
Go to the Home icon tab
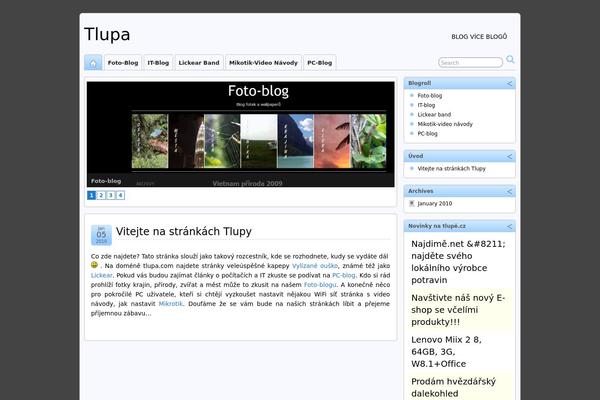[93, 63]
